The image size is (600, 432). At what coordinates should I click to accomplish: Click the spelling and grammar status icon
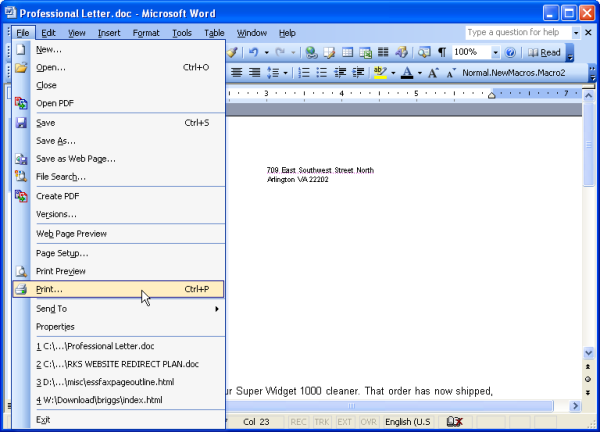(455, 422)
